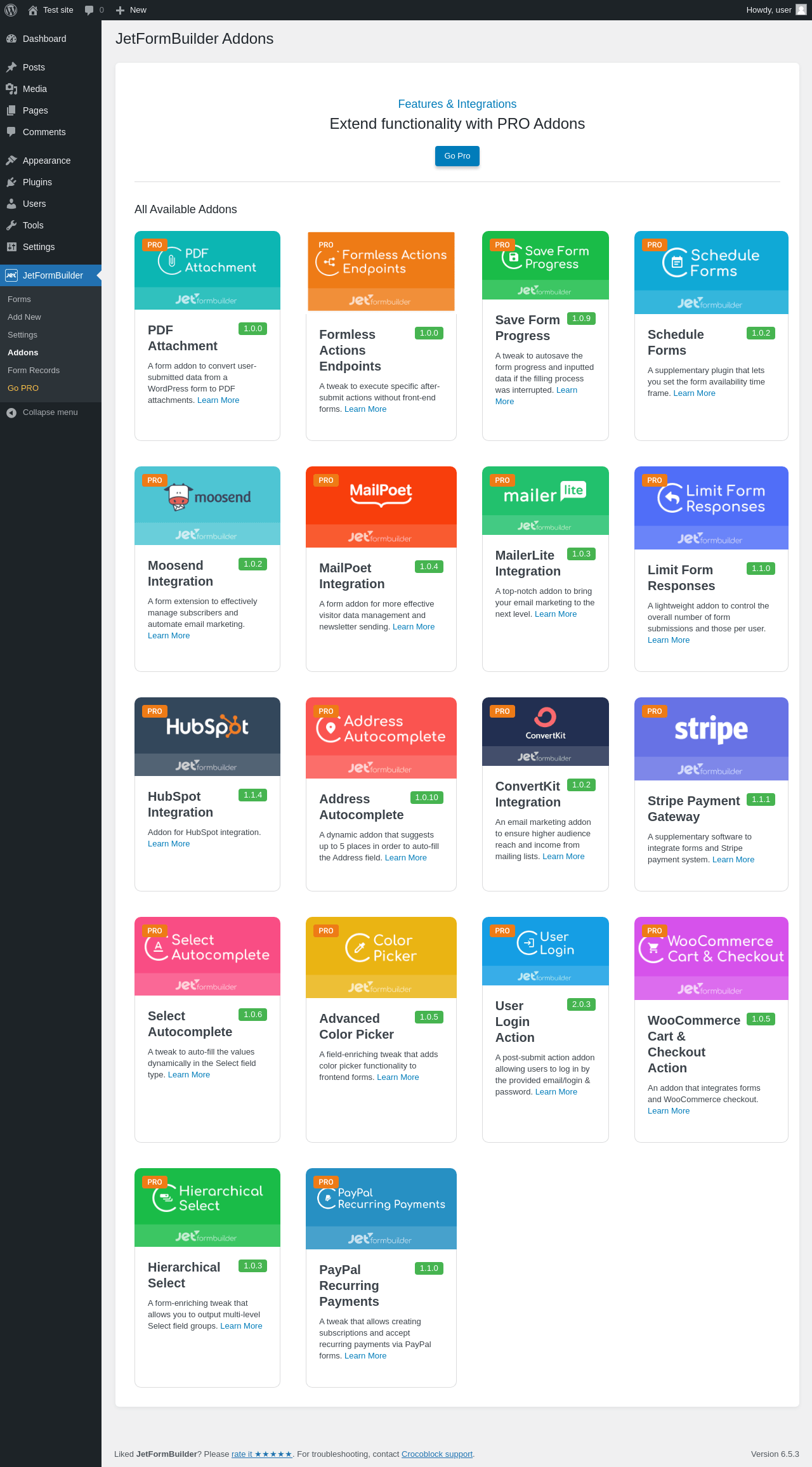Click the Plugins icon in sidebar
This screenshot has height=1467, width=812.
[x=11, y=182]
